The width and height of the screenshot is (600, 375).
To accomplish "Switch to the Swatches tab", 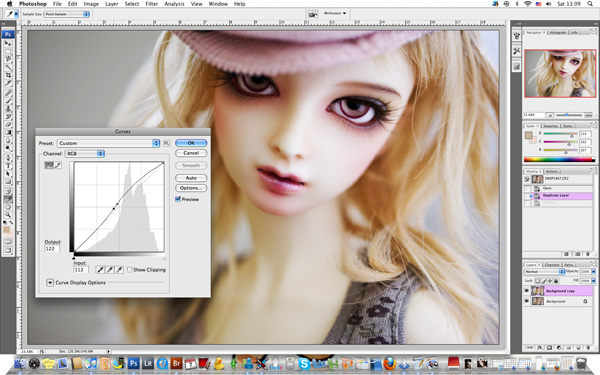I will click(551, 126).
